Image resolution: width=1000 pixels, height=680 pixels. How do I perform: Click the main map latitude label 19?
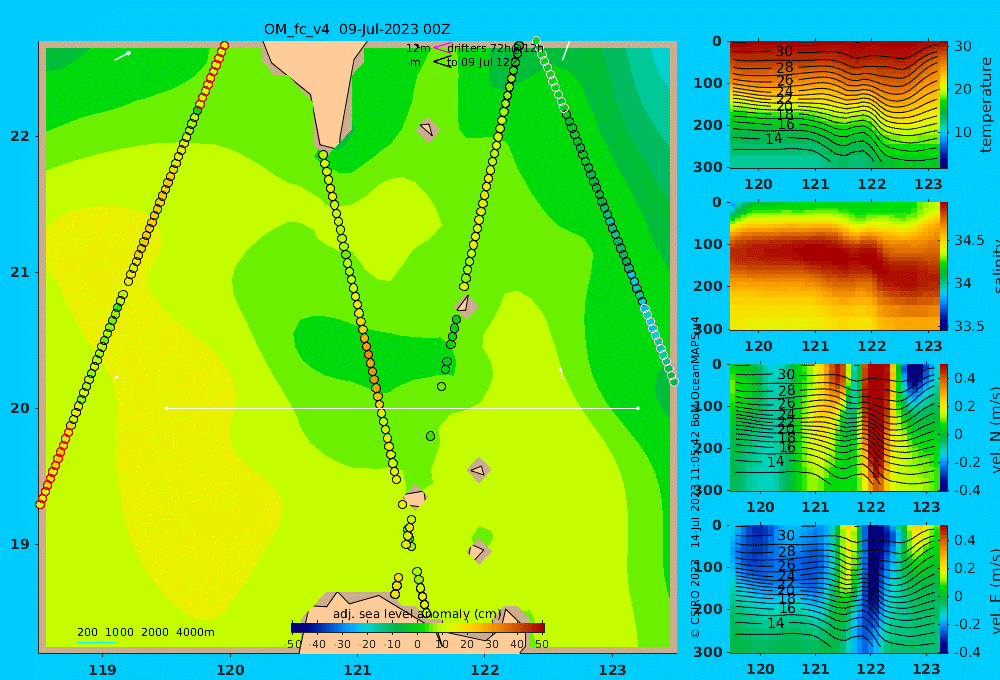coord(20,544)
